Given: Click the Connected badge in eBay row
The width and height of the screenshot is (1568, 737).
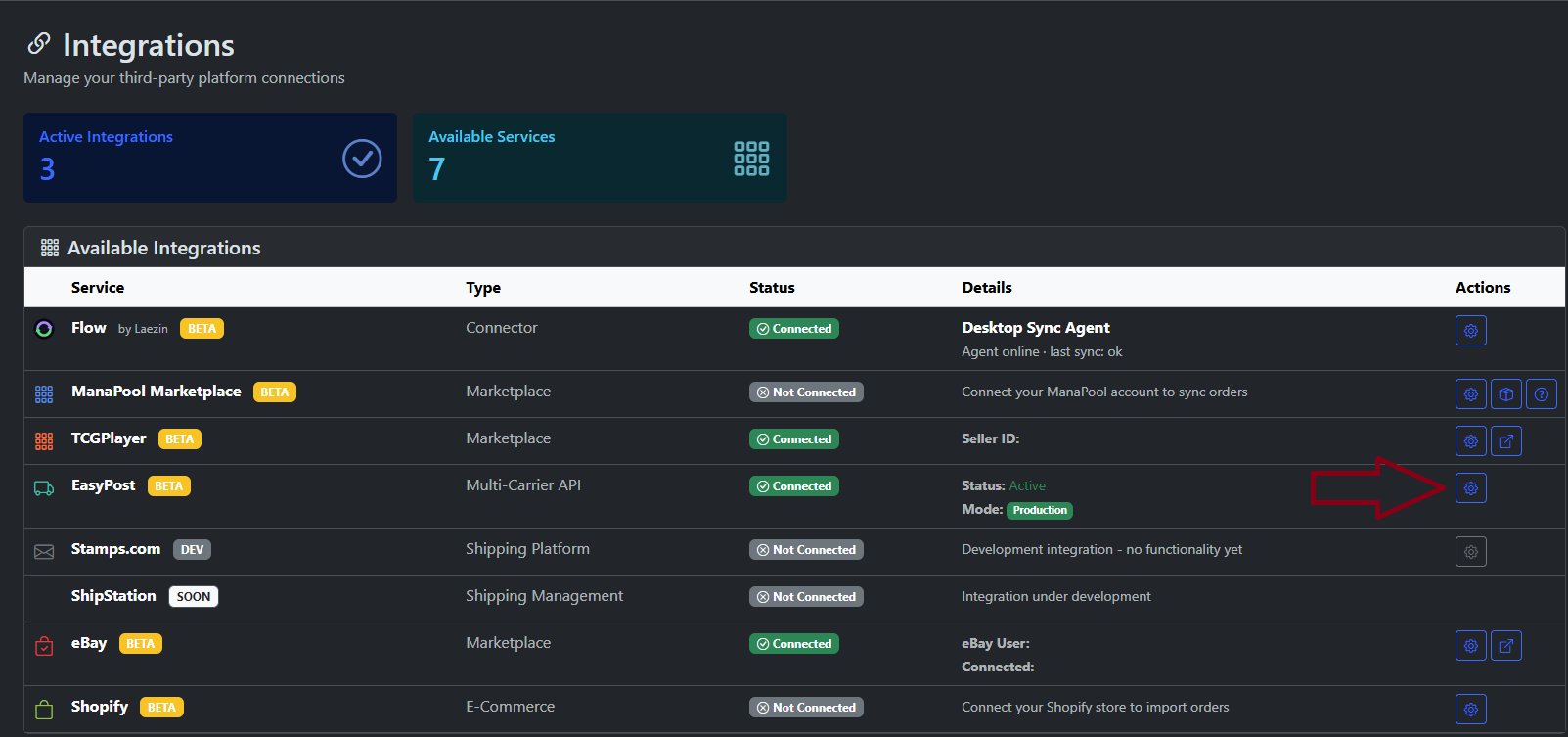Looking at the screenshot, I should coord(794,644).
